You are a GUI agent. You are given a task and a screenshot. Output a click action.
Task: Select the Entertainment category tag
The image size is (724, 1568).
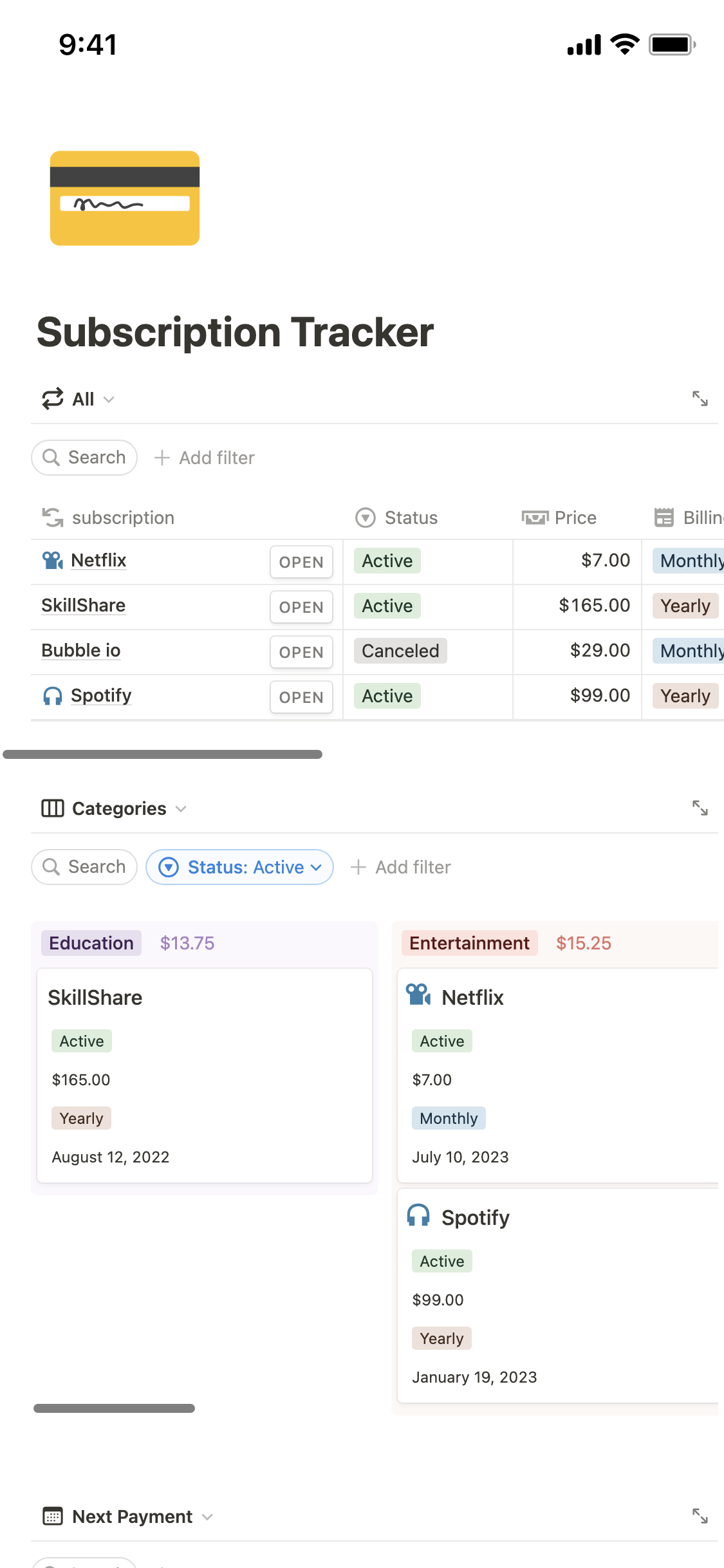(x=469, y=943)
